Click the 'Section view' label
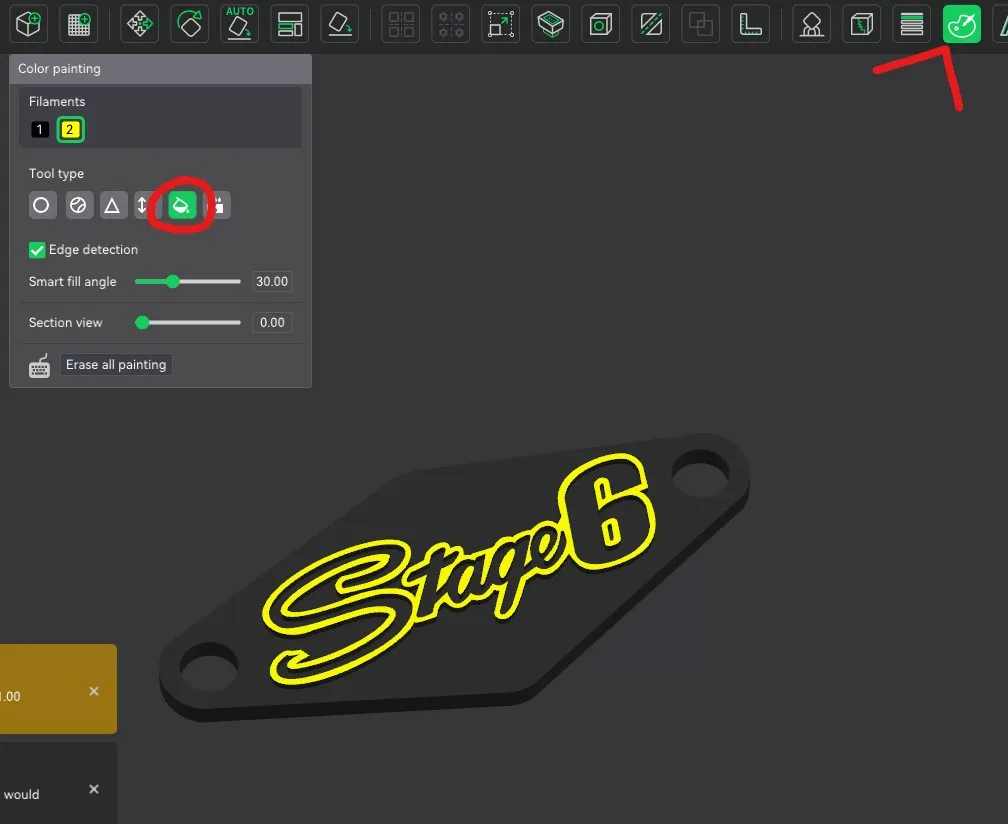Screen dimensions: 1008x824 coord(66,323)
